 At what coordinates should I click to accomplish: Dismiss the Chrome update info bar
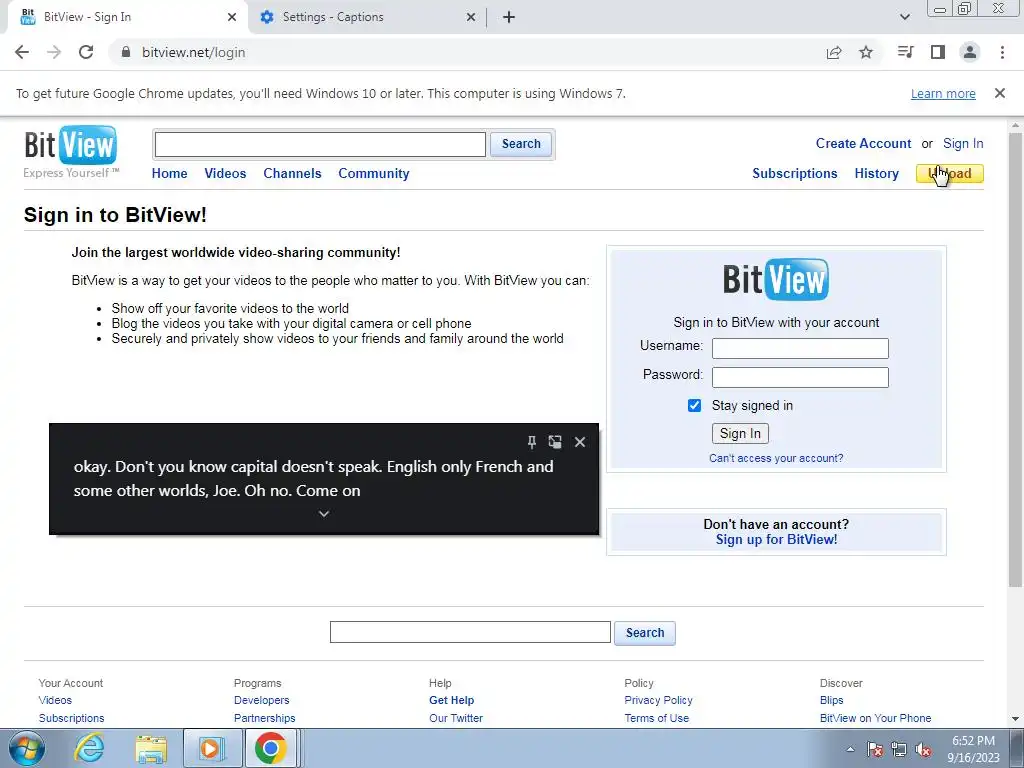pos(1000,93)
